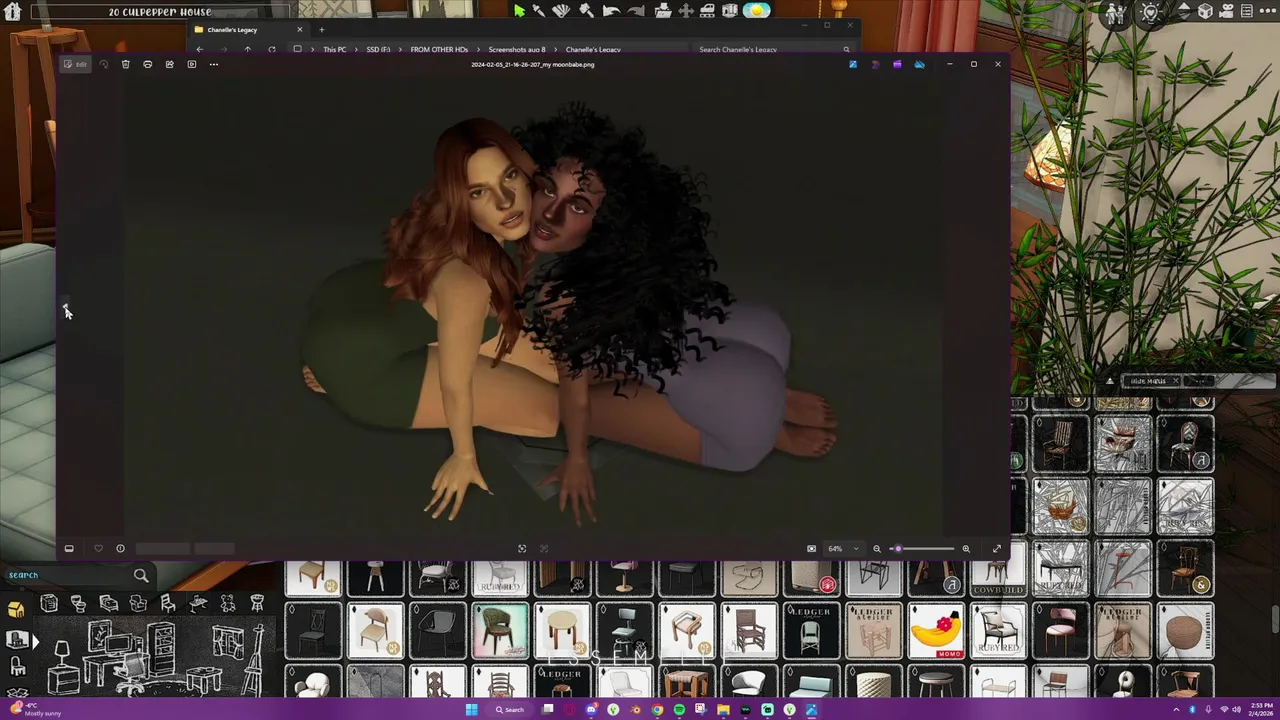Select the green rattan armchair thumbnail
The height and width of the screenshot is (720, 1280).
500,632
